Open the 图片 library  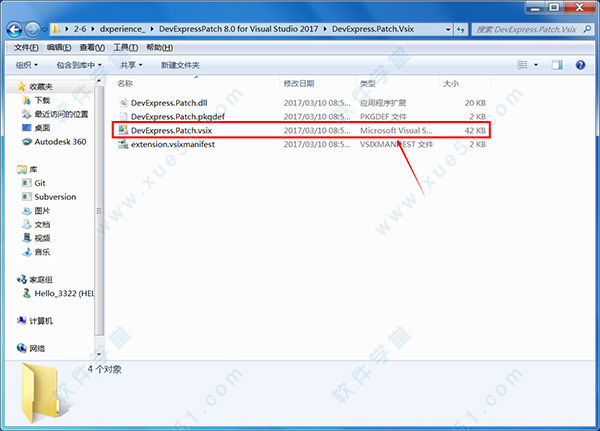coord(42,211)
